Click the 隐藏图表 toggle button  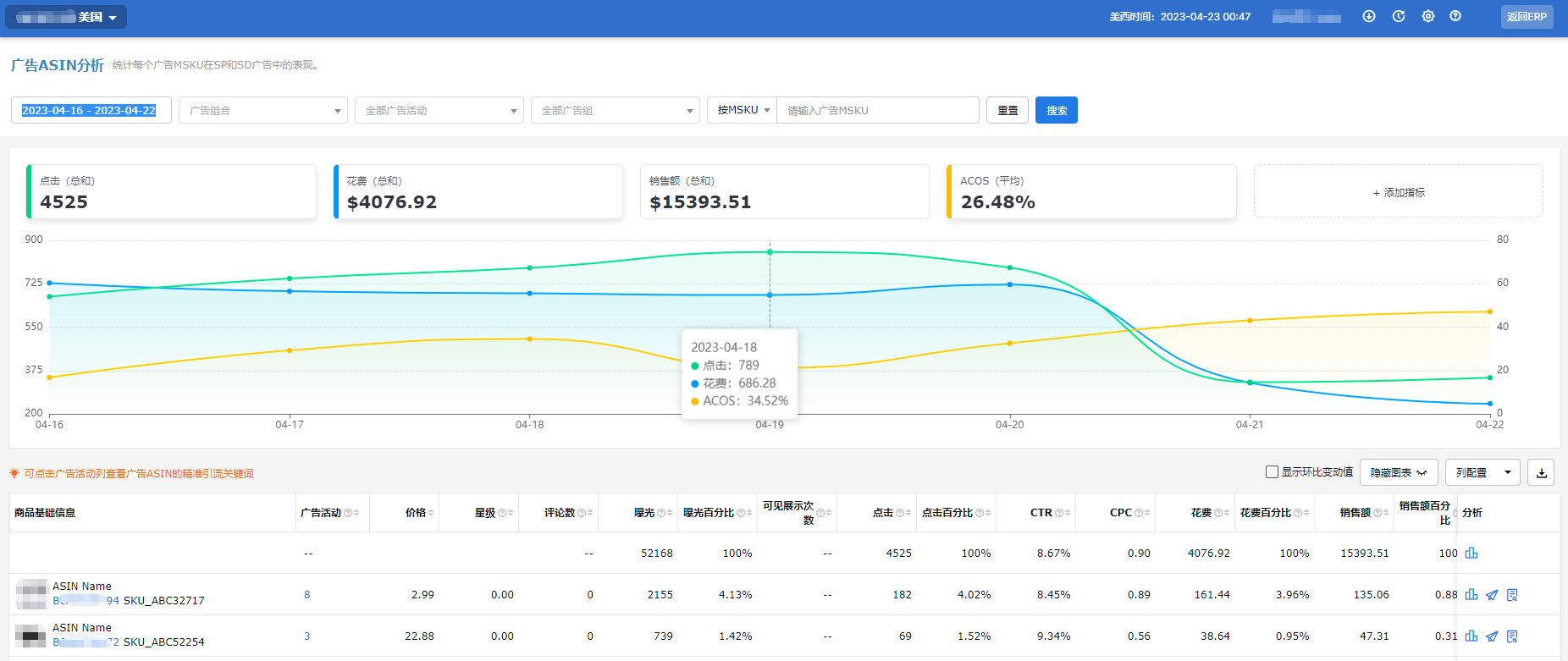[x=1399, y=472]
